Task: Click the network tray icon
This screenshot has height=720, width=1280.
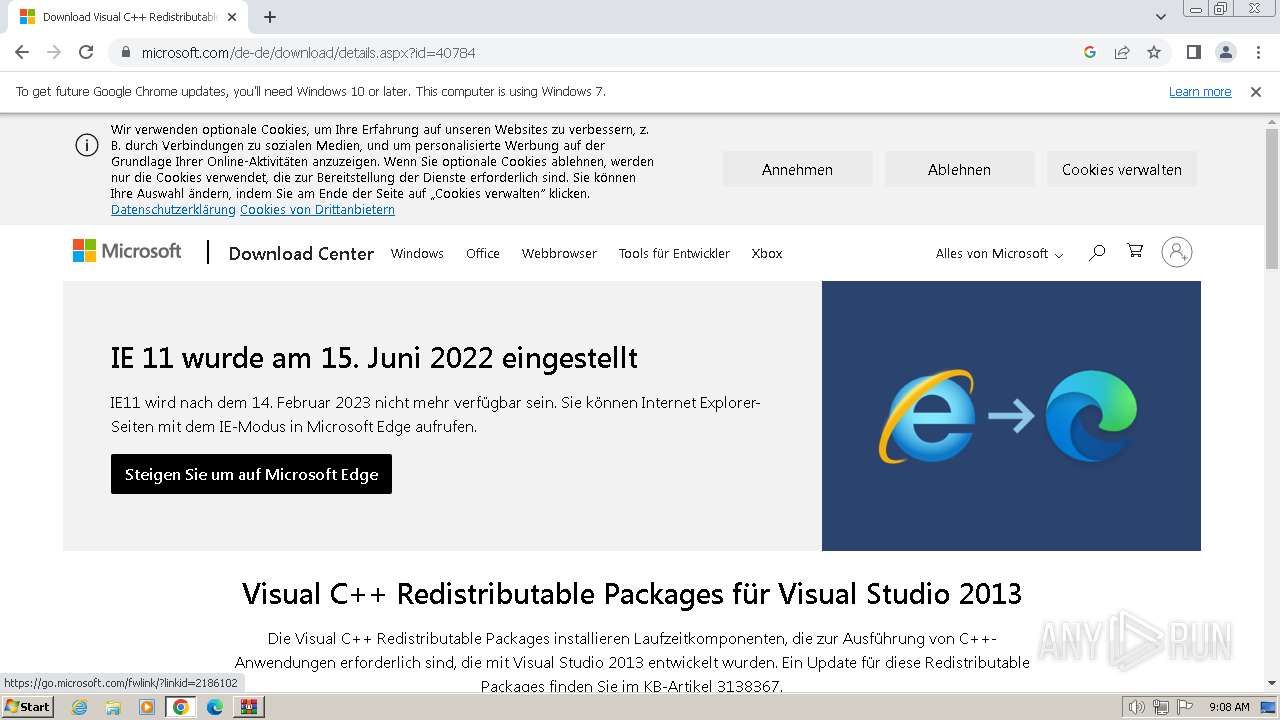Action: (1161, 707)
